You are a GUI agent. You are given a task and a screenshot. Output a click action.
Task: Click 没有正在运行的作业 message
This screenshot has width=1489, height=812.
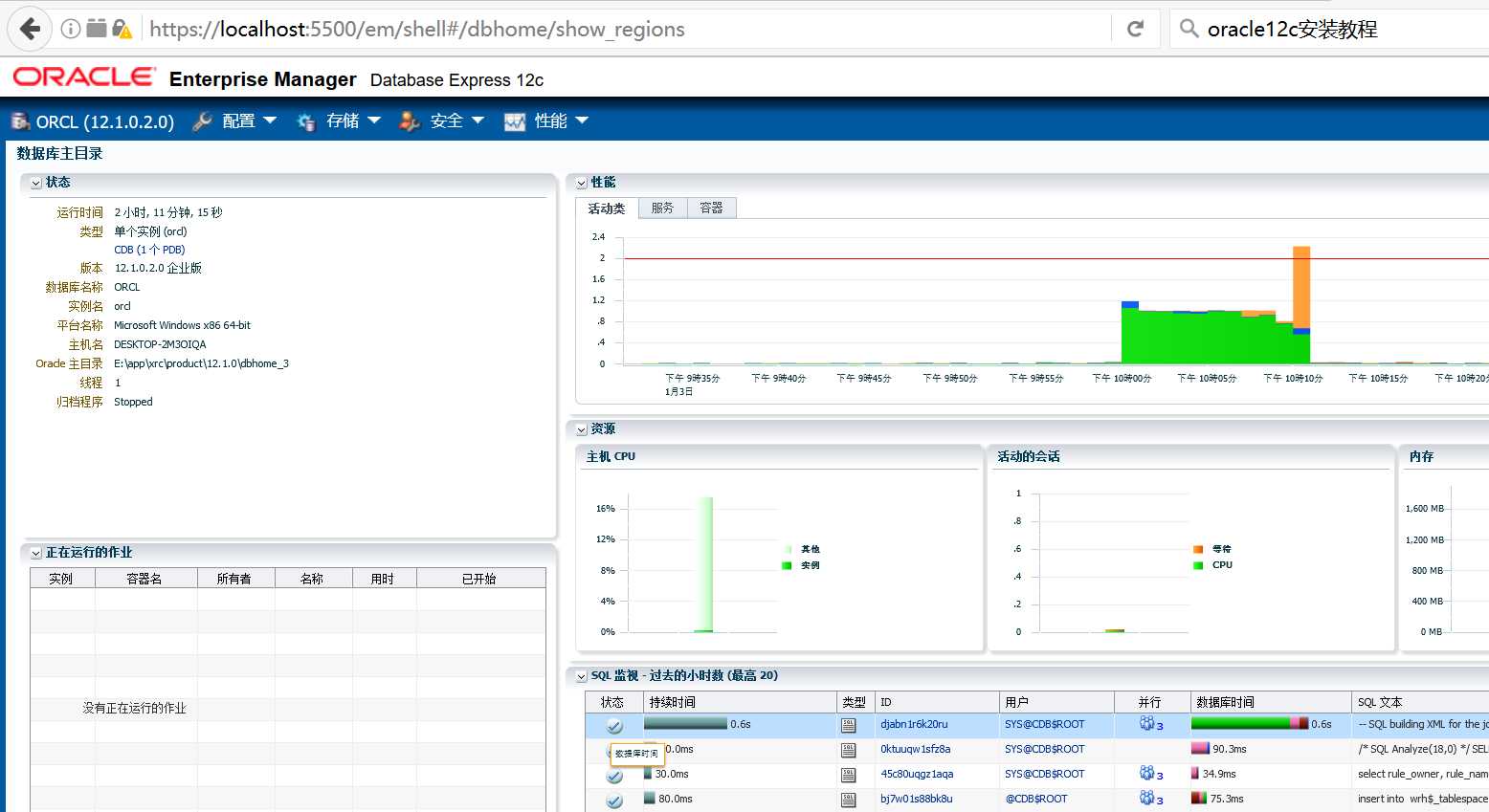134,709
